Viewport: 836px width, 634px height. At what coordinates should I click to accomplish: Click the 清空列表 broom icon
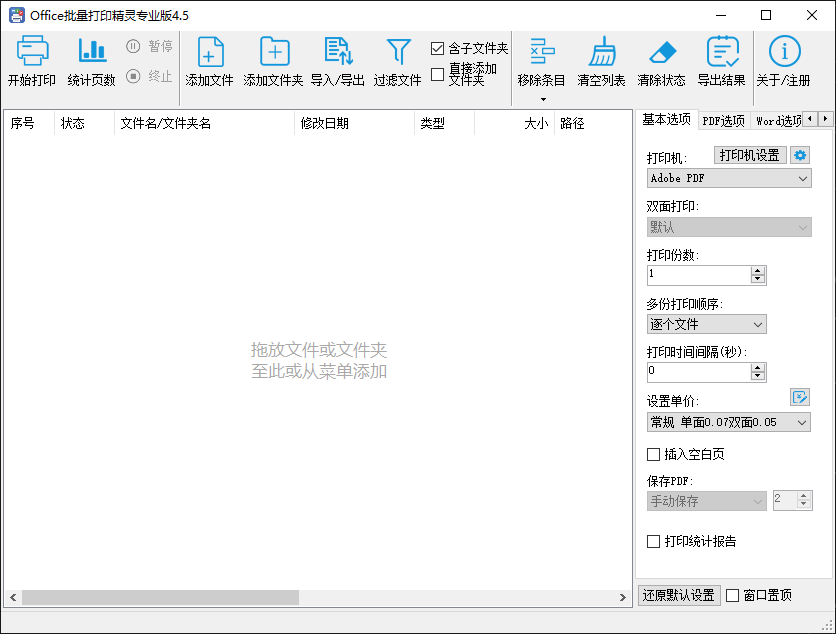[602, 51]
